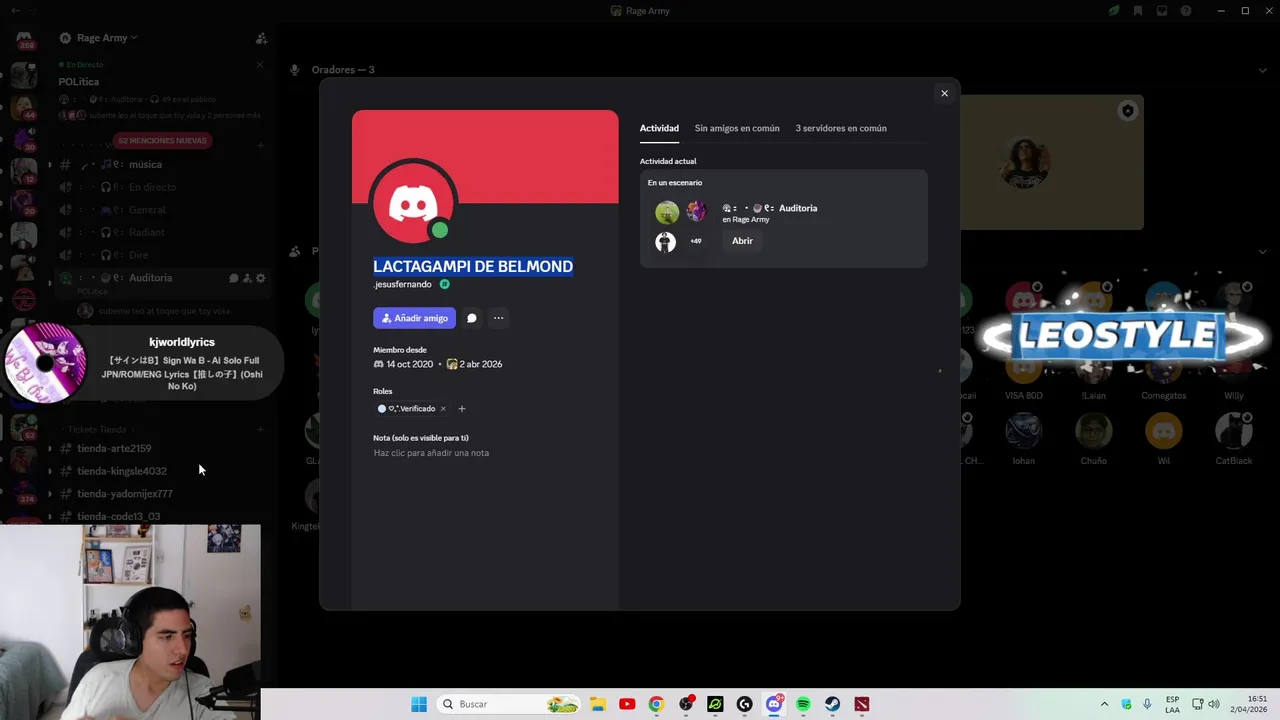Click the profile avatar of LACTAGAMPI DE BELMOND

pos(413,204)
